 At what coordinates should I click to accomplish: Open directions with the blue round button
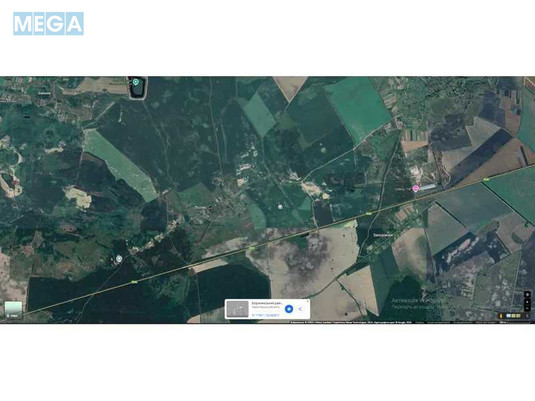pos(289,309)
